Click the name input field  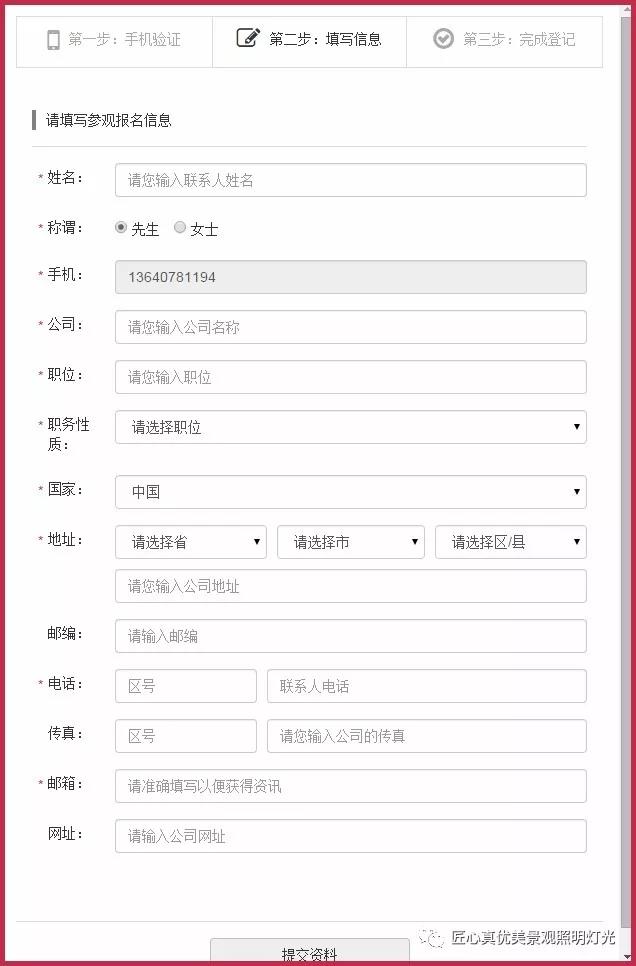pyautogui.click(x=350, y=179)
